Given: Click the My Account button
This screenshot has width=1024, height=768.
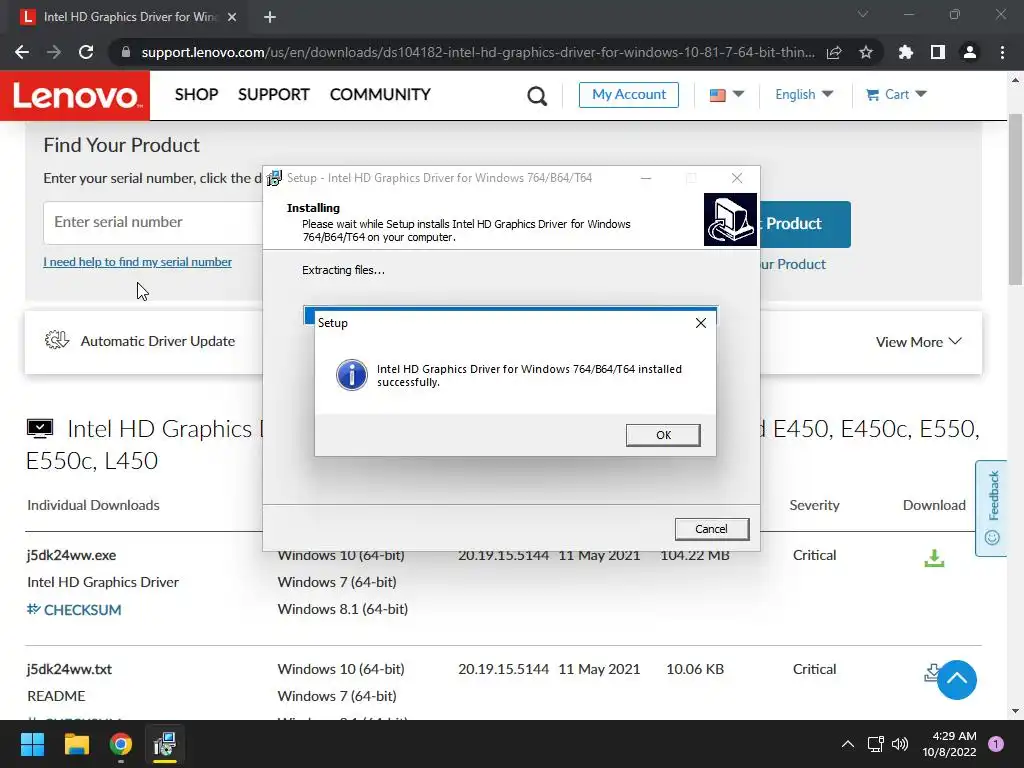Looking at the screenshot, I should tap(629, 95).
